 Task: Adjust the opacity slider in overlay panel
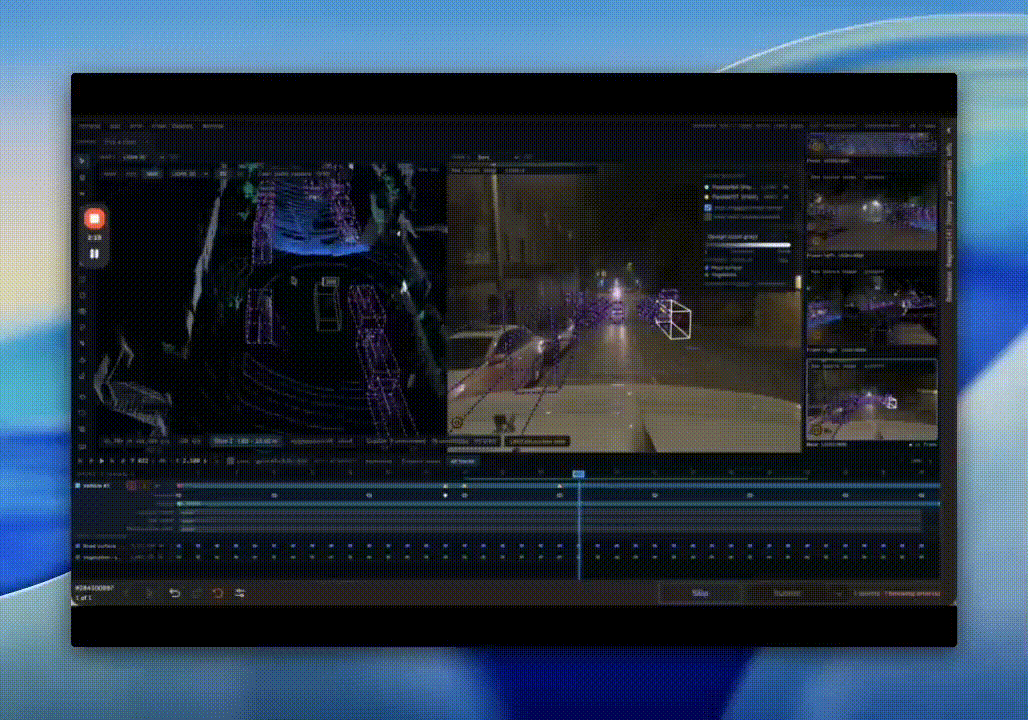749,245
